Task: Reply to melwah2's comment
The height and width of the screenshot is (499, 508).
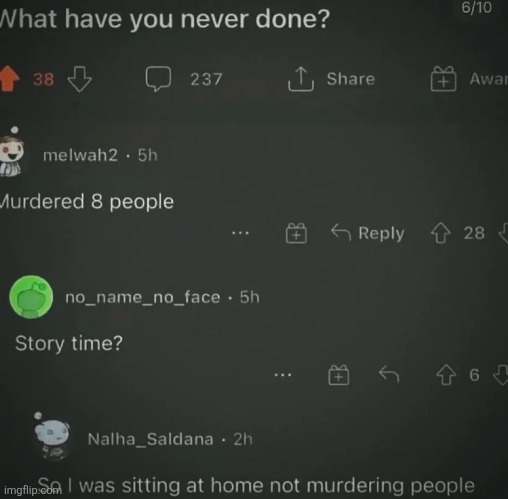Action: point(368,233)
